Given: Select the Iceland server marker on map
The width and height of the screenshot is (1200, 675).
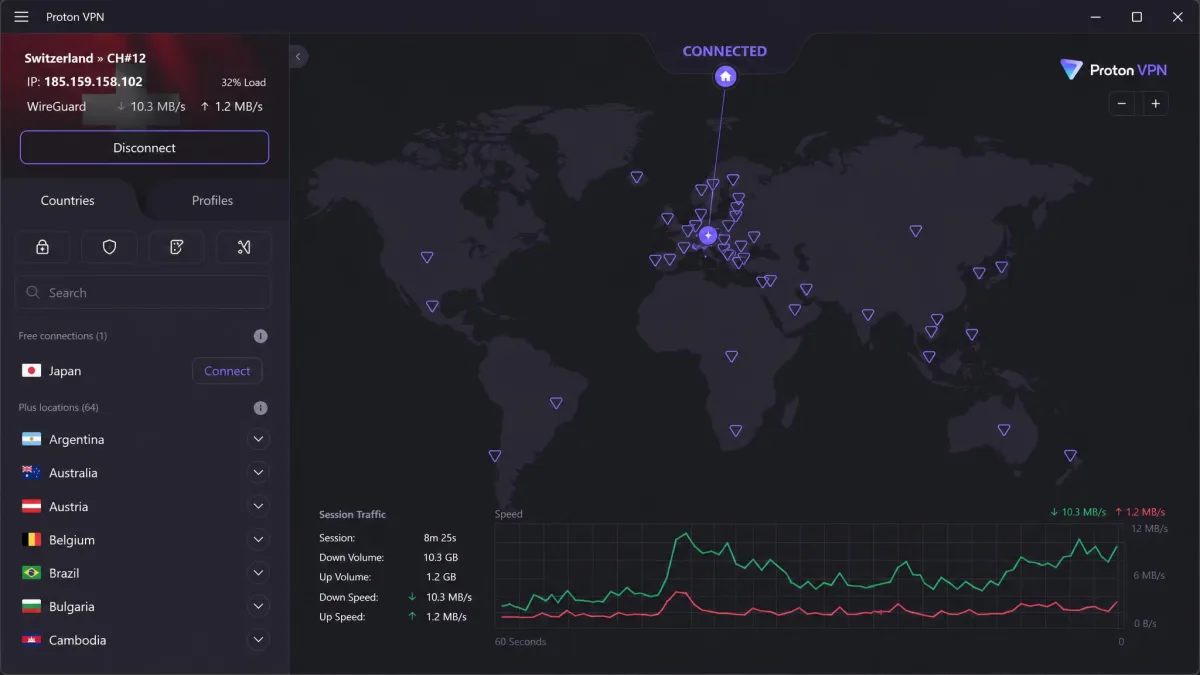Looking at the screenshot, I should [x=636, y=177].
